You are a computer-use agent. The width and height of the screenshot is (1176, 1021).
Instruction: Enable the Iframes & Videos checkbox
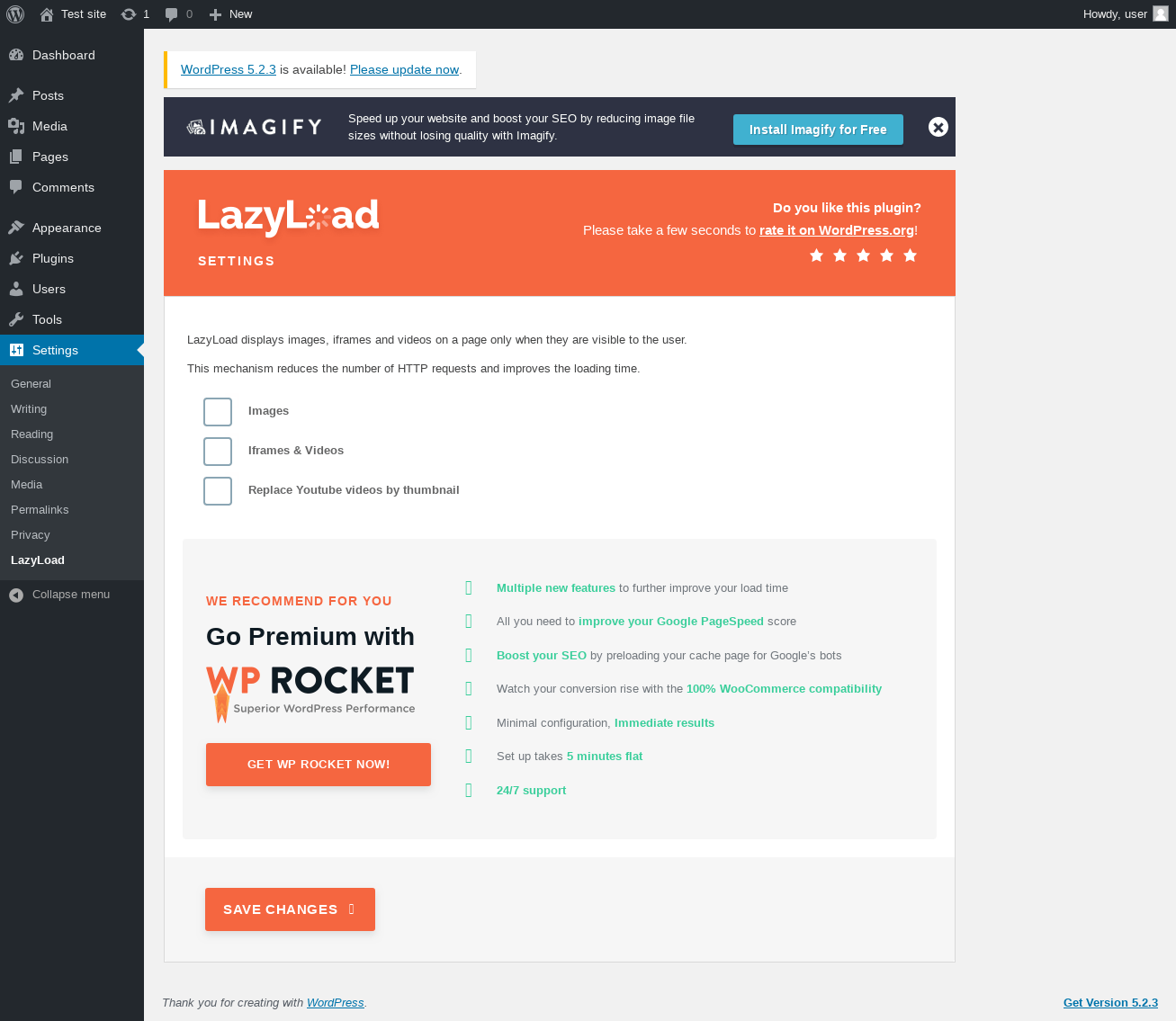[x=218, y=452]
